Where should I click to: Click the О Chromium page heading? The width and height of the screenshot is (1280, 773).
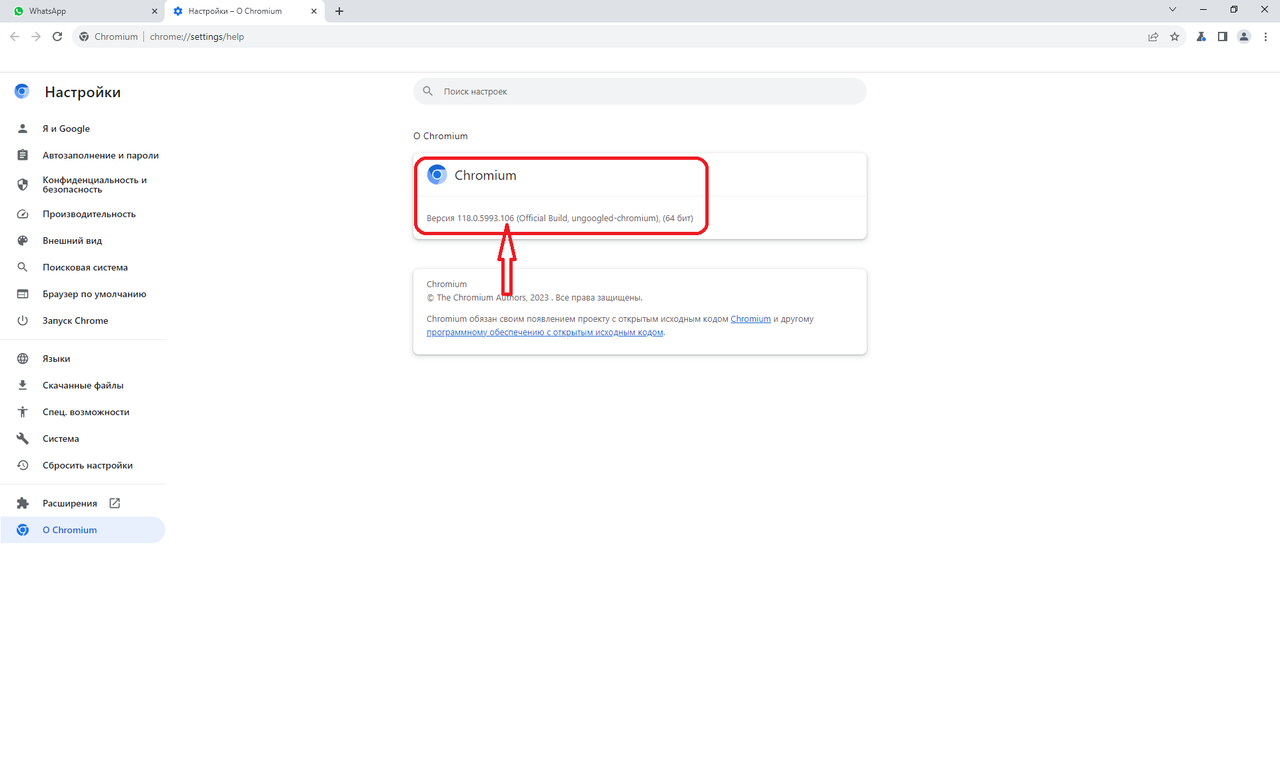[441, 136]
